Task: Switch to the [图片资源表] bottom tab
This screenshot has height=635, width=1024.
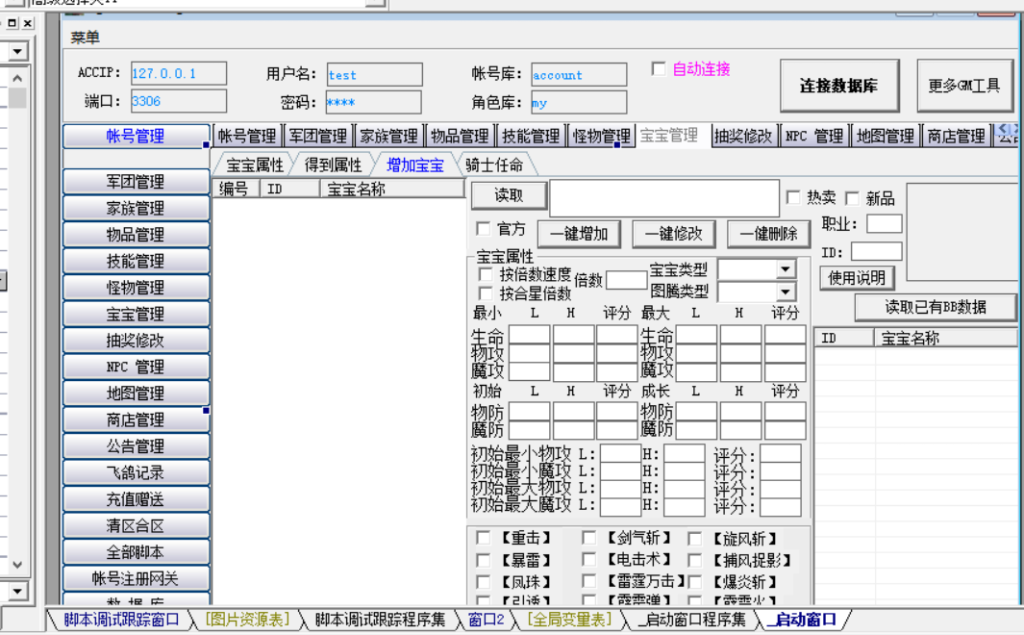Action: (247, 619)
